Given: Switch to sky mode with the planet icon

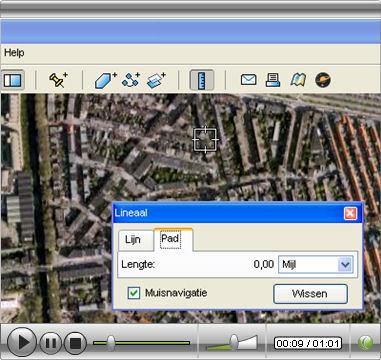Looking at the screenshot, I should [x=323, y=80].
